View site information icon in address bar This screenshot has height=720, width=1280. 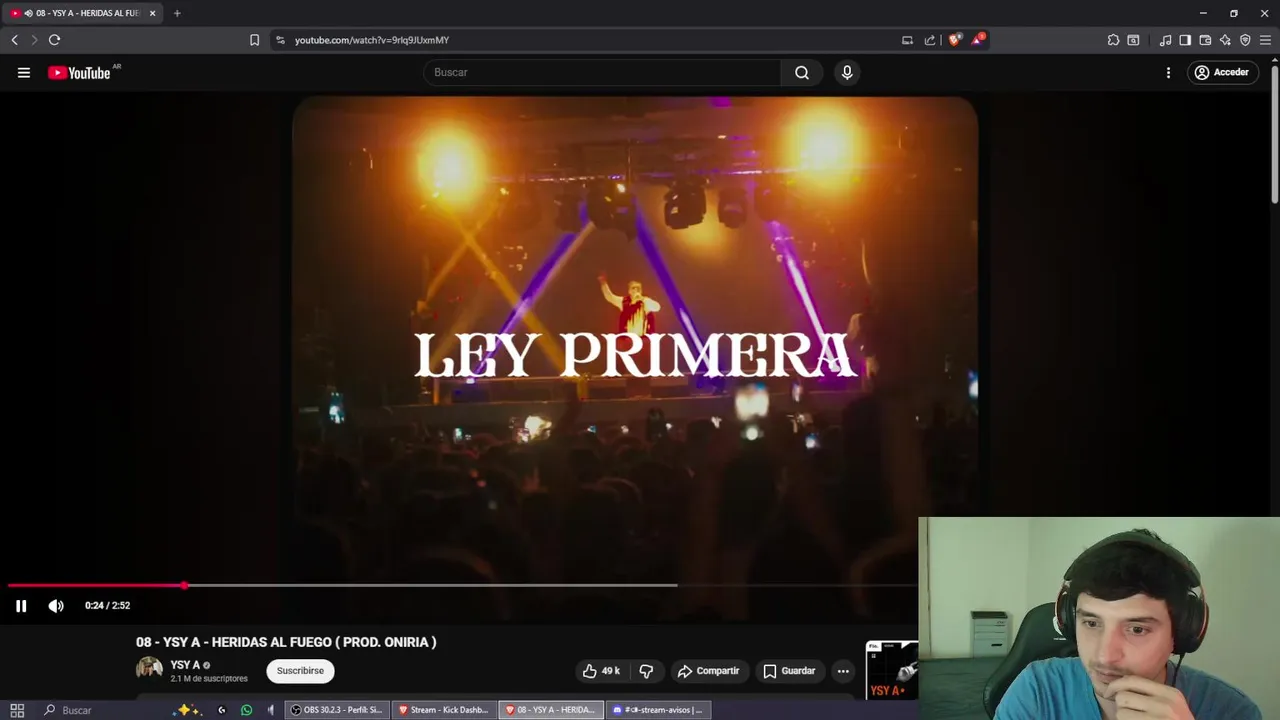[280, 40]
